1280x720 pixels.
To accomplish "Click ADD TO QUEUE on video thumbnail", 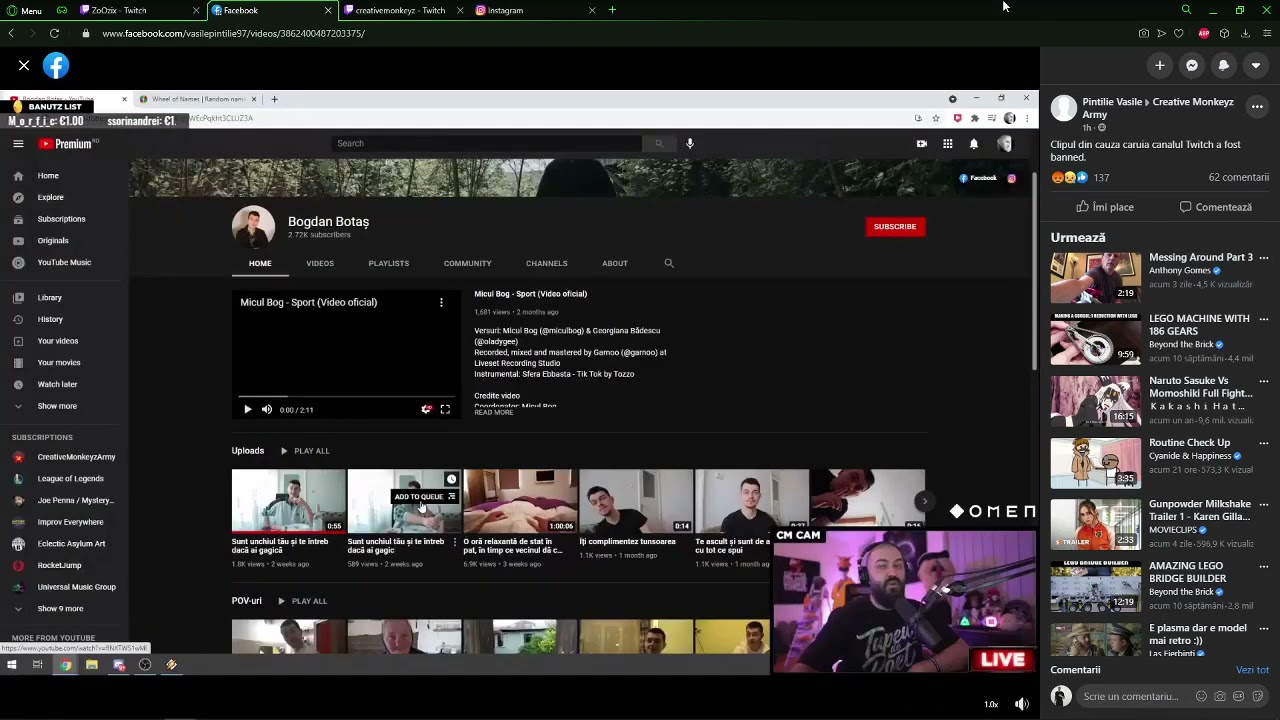I will point(425,497).
